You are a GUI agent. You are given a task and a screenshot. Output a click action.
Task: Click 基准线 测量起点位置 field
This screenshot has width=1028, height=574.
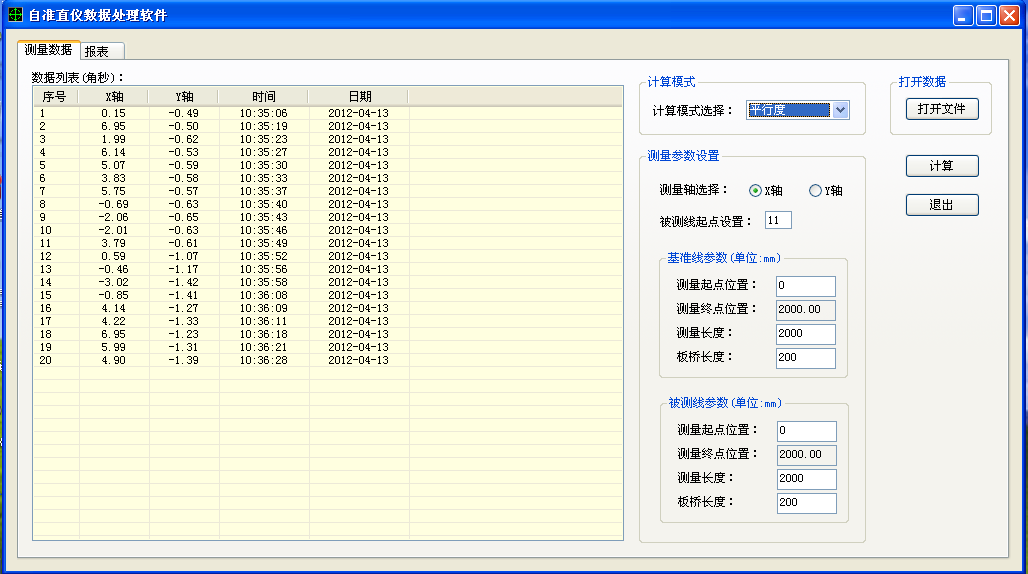pyautogui.click(x=805, y=287)
